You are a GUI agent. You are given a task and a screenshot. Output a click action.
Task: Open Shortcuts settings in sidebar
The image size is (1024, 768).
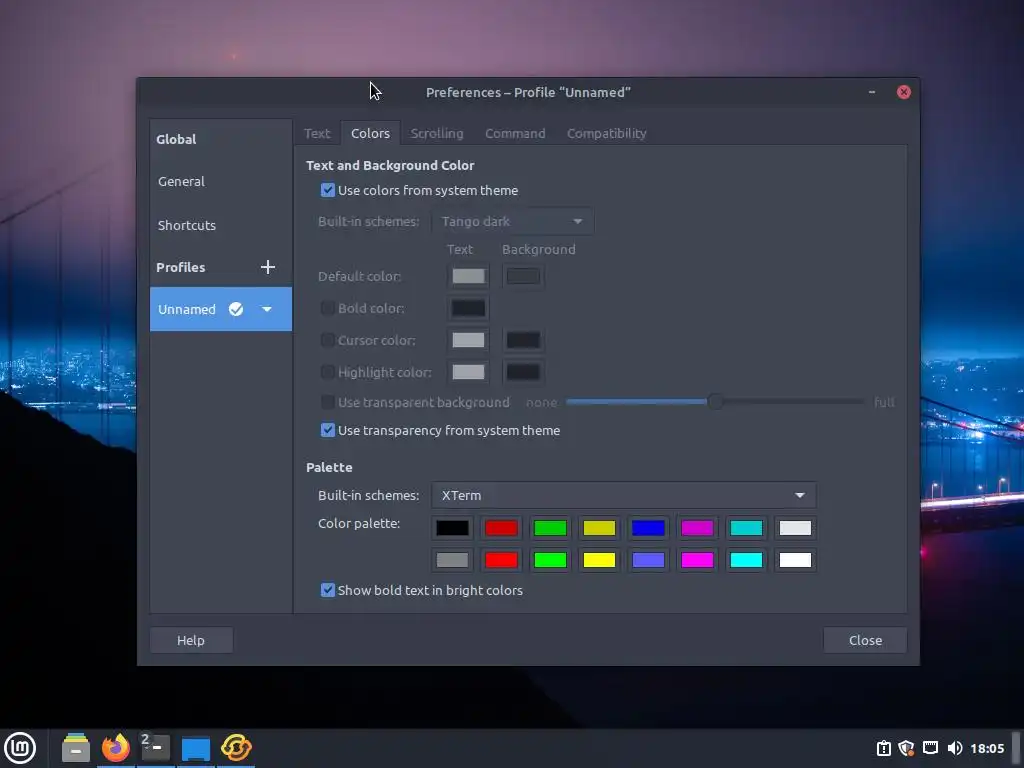point(221,225)
